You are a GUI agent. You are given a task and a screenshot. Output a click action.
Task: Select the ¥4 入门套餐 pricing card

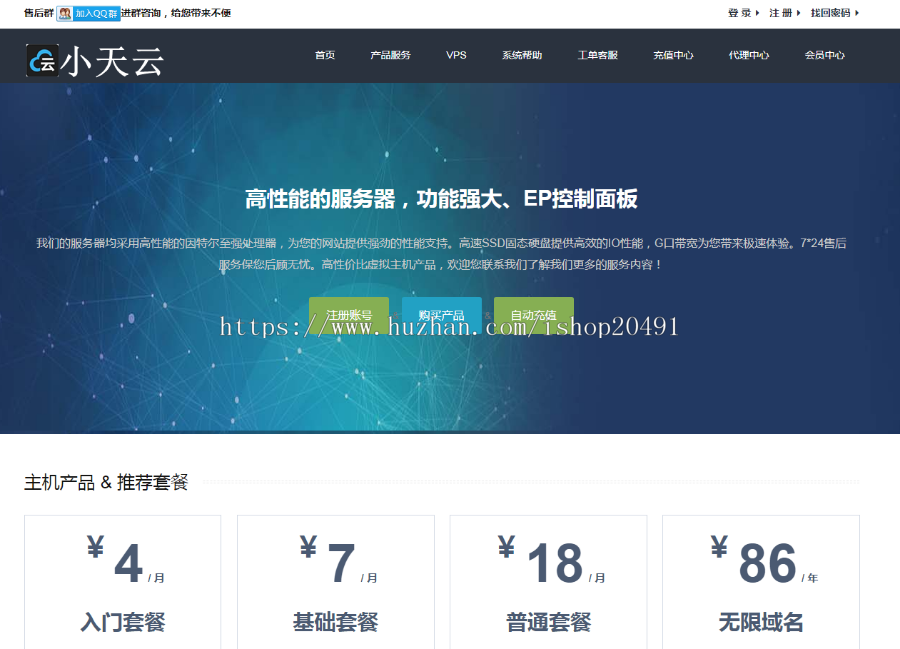pyautogui.click(x=122, y=582)
